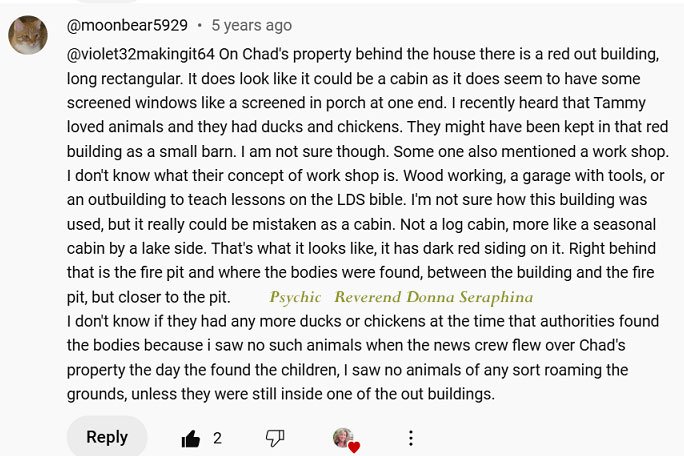
Task: Click the paragraph starting "I don't know if they had"
Action: 363,357
